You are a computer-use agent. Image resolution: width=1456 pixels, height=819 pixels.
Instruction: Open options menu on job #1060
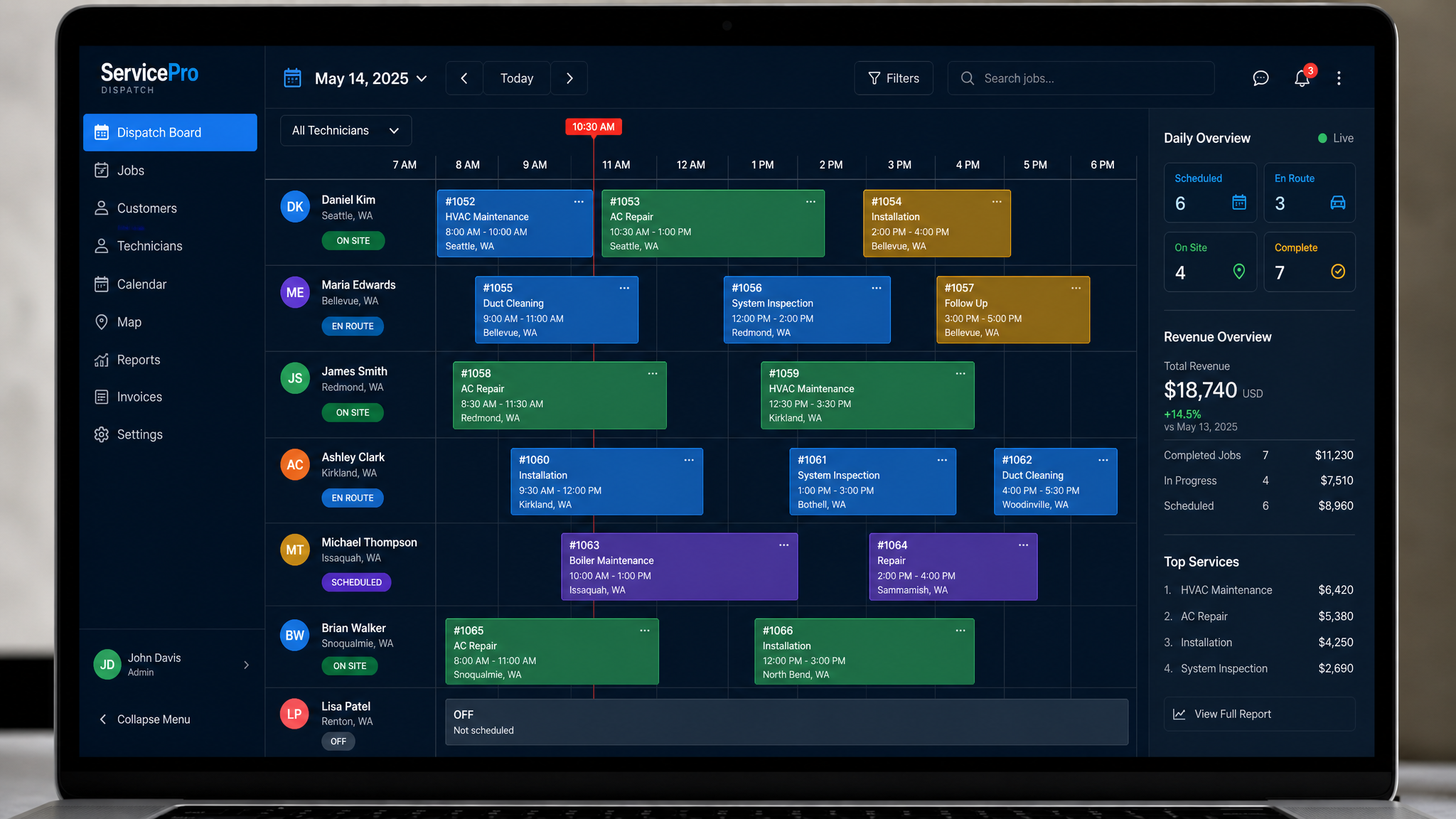pyautogui.click(x=689, y=460)
